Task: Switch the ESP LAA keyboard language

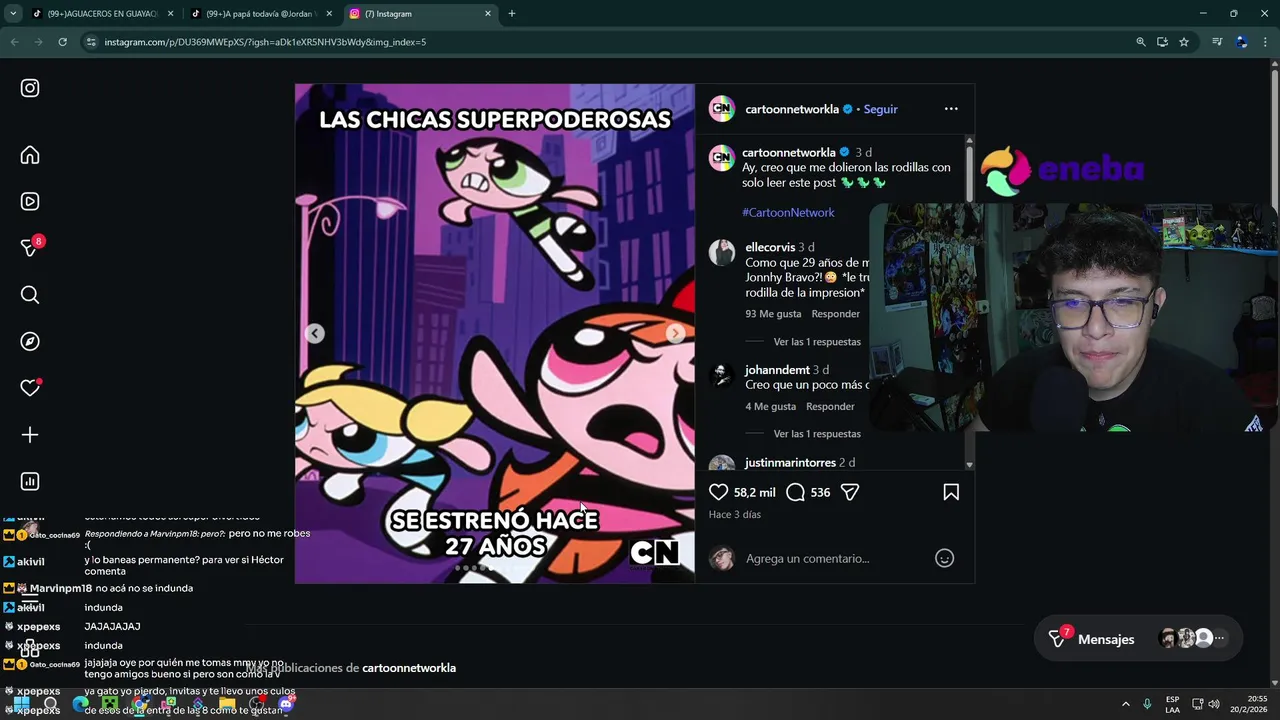Action: [1172, 704]
